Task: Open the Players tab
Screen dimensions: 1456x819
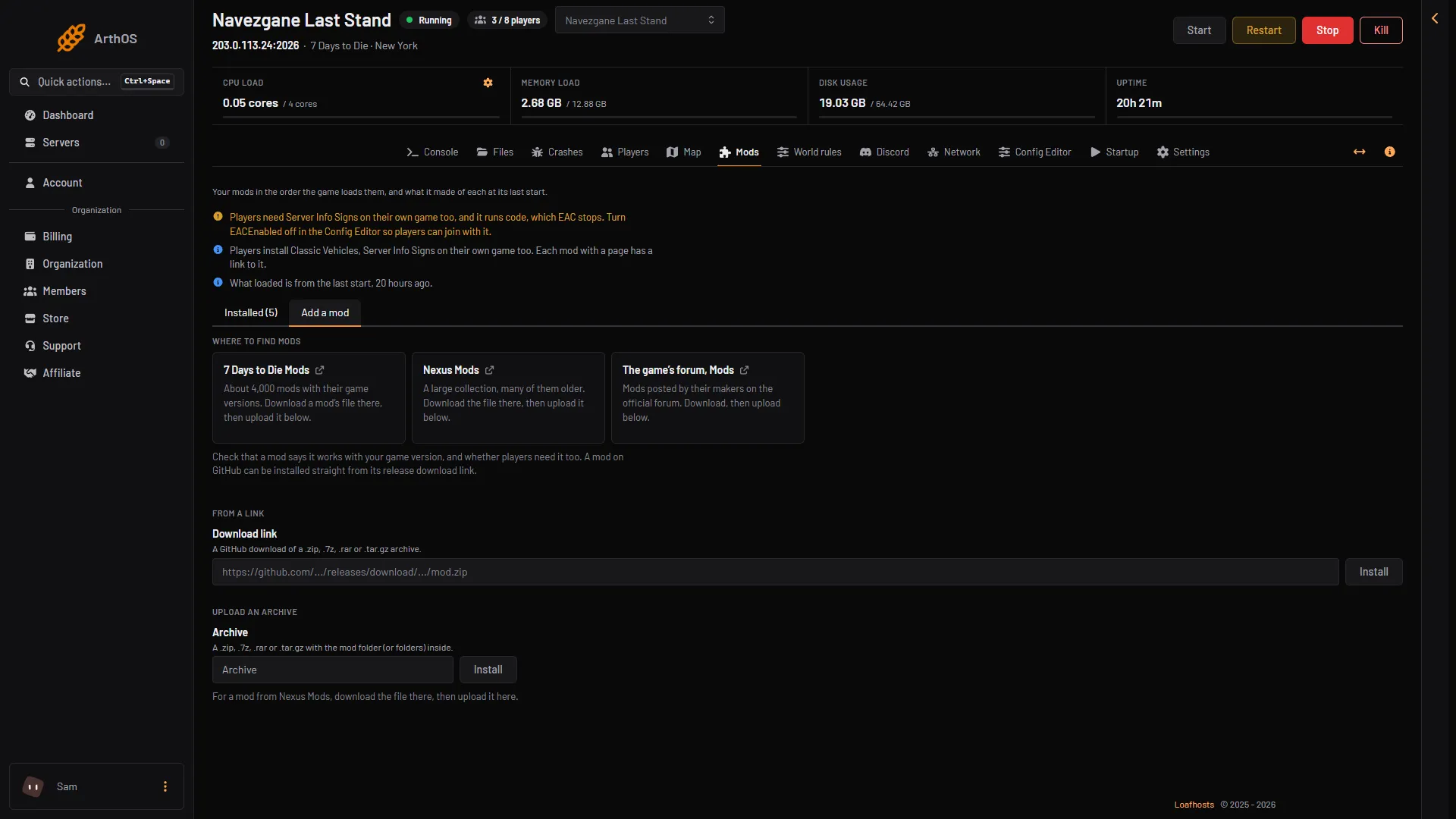Action: click(x=625, y=152)
